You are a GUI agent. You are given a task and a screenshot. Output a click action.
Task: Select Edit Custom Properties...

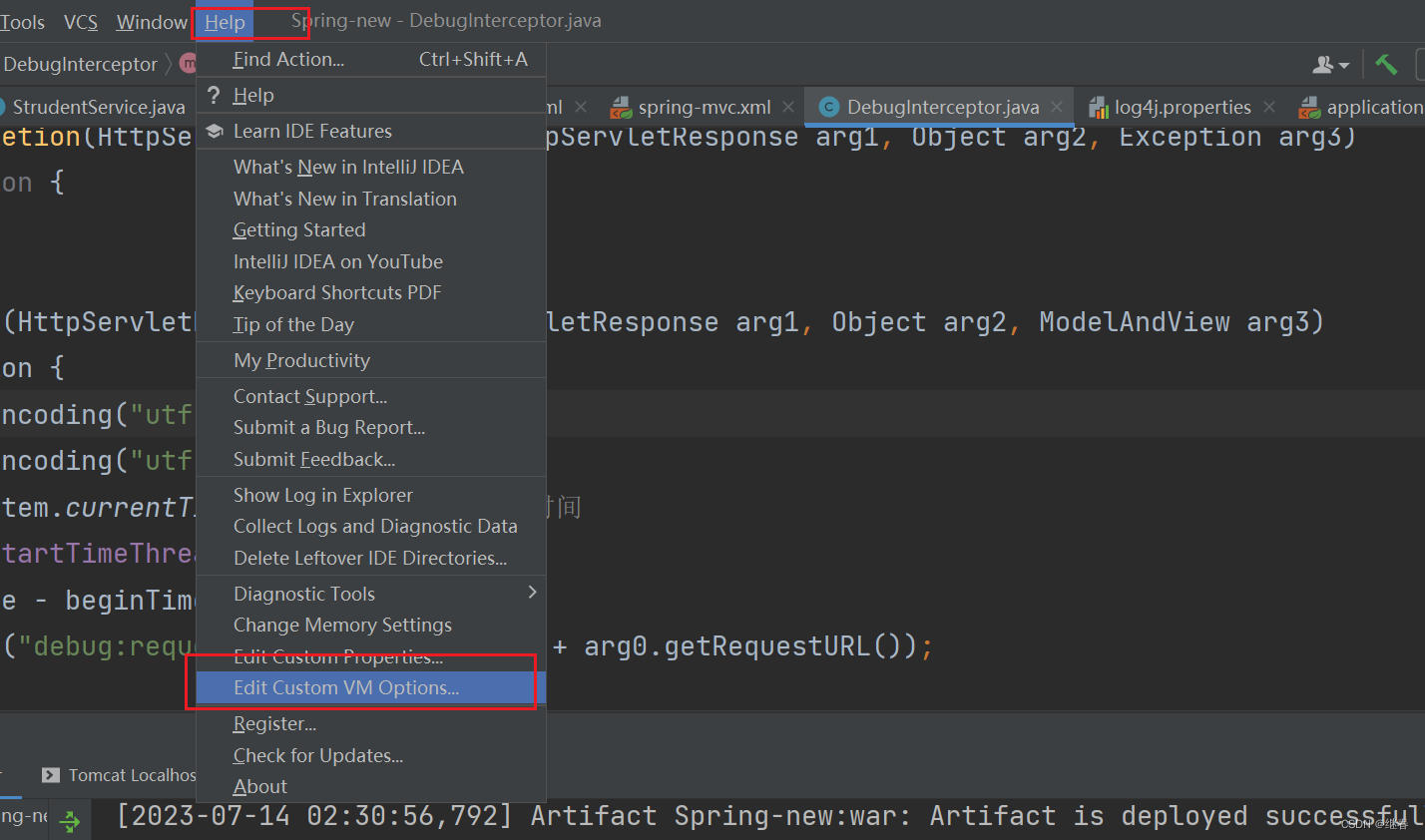[371, 657]
